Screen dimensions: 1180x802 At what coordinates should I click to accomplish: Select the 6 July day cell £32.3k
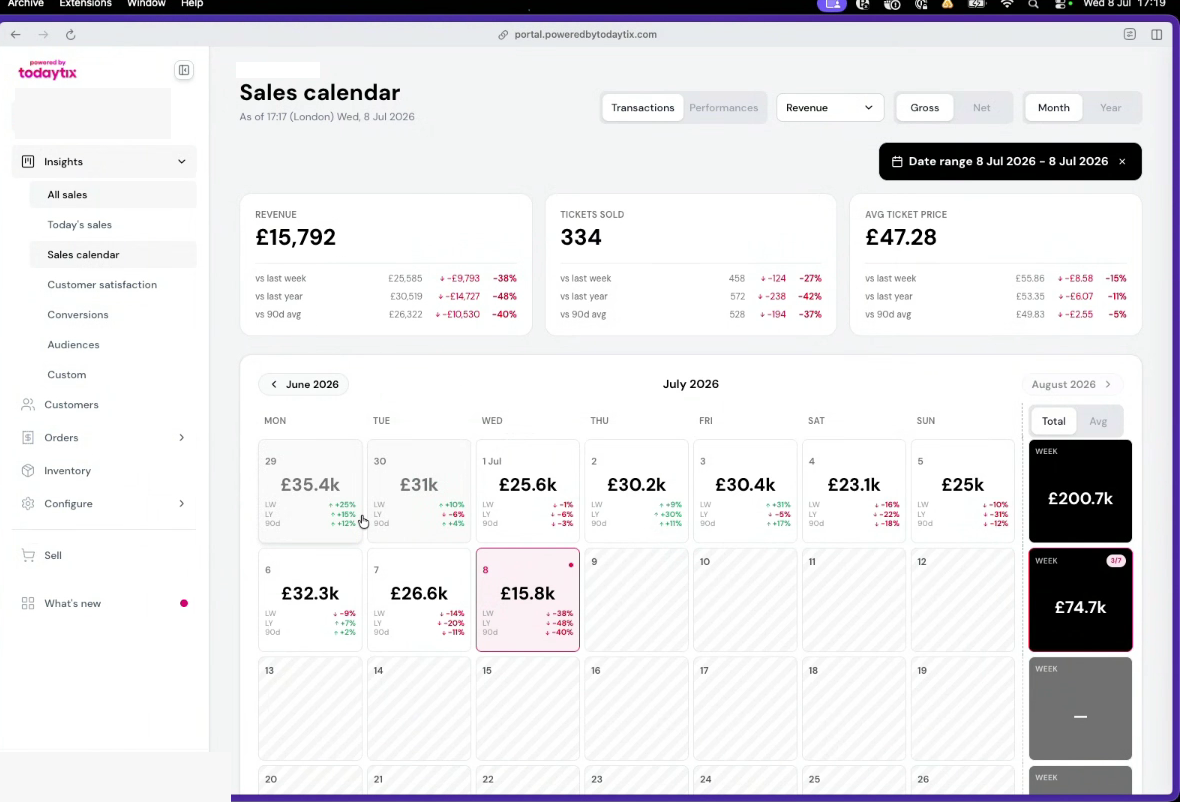click(310, 600)
